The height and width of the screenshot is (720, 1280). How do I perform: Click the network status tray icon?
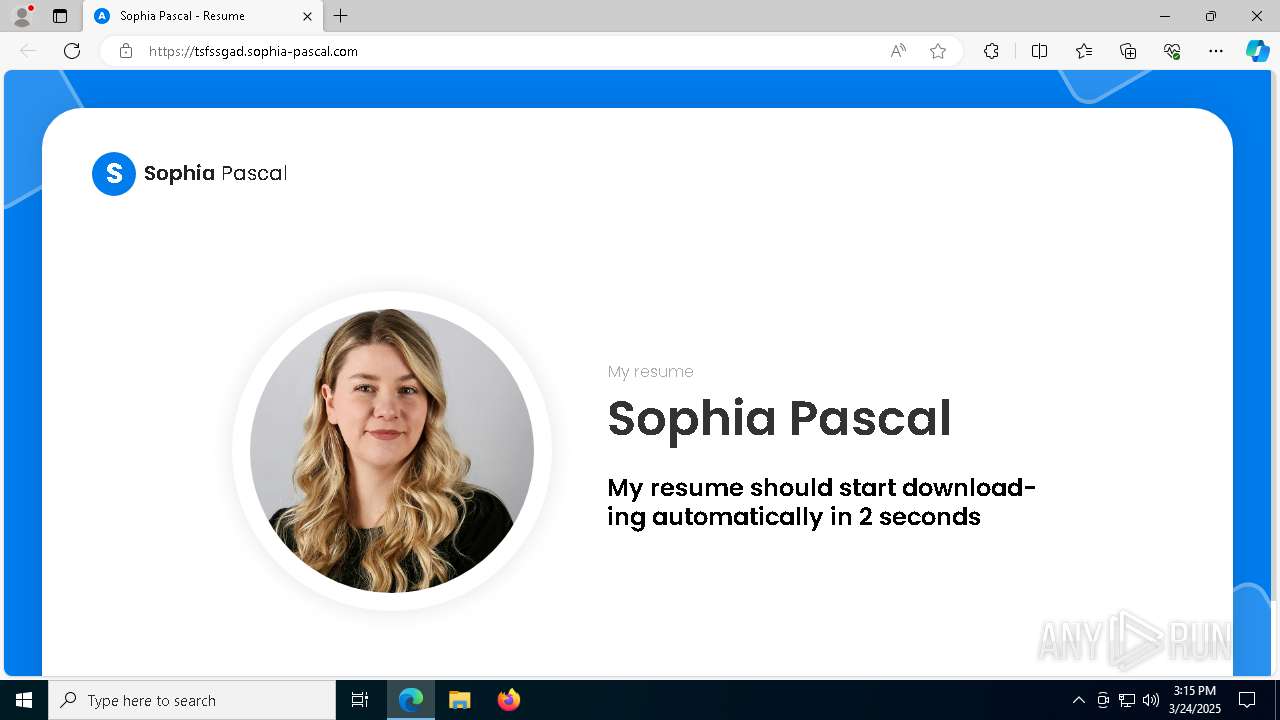1127,700
